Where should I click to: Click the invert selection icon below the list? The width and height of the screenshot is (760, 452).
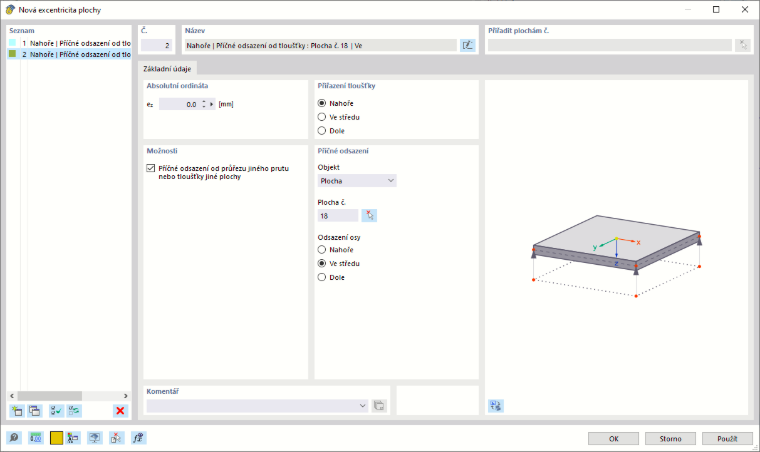(x=74, y=411)
